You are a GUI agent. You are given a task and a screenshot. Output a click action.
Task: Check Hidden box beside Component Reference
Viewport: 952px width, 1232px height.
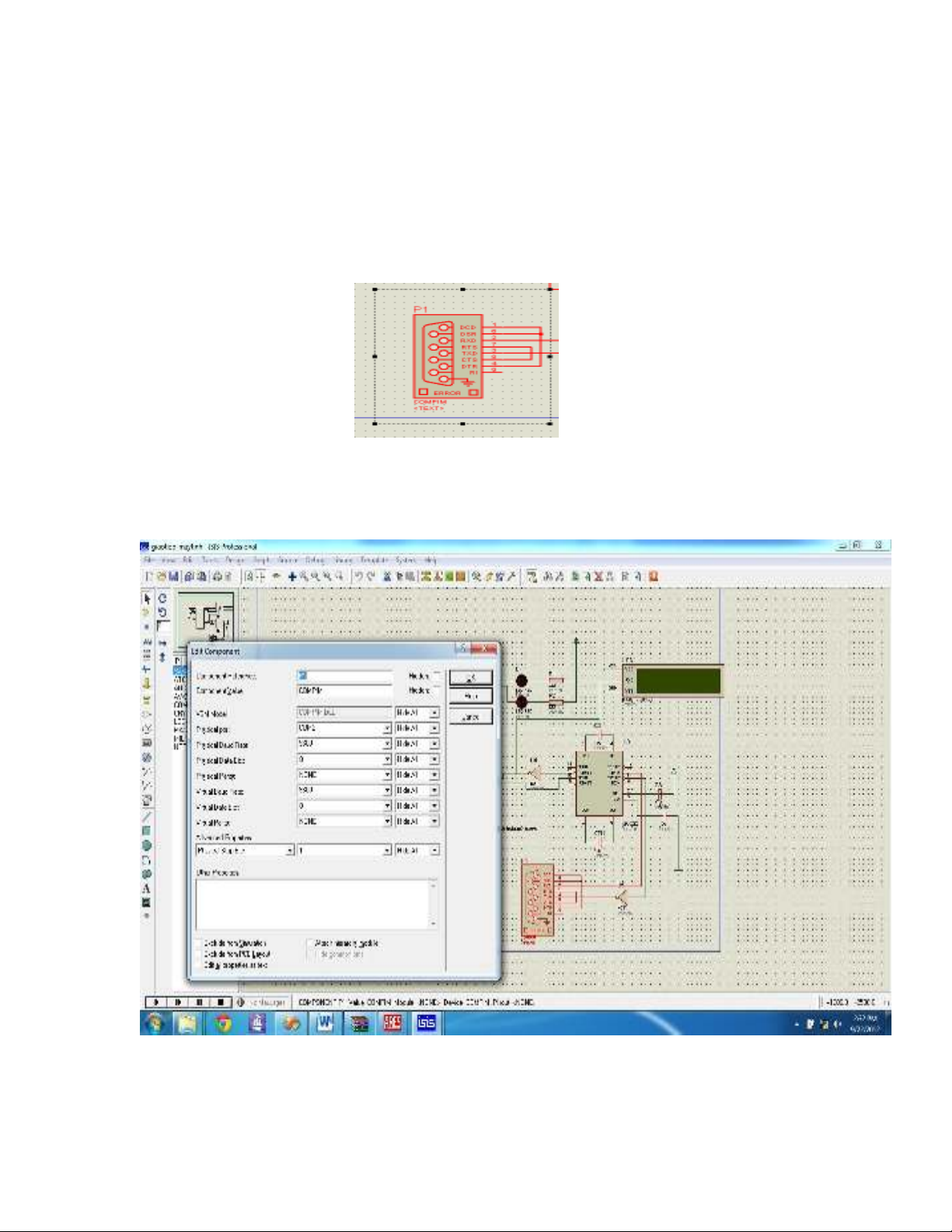click(437, 675)
